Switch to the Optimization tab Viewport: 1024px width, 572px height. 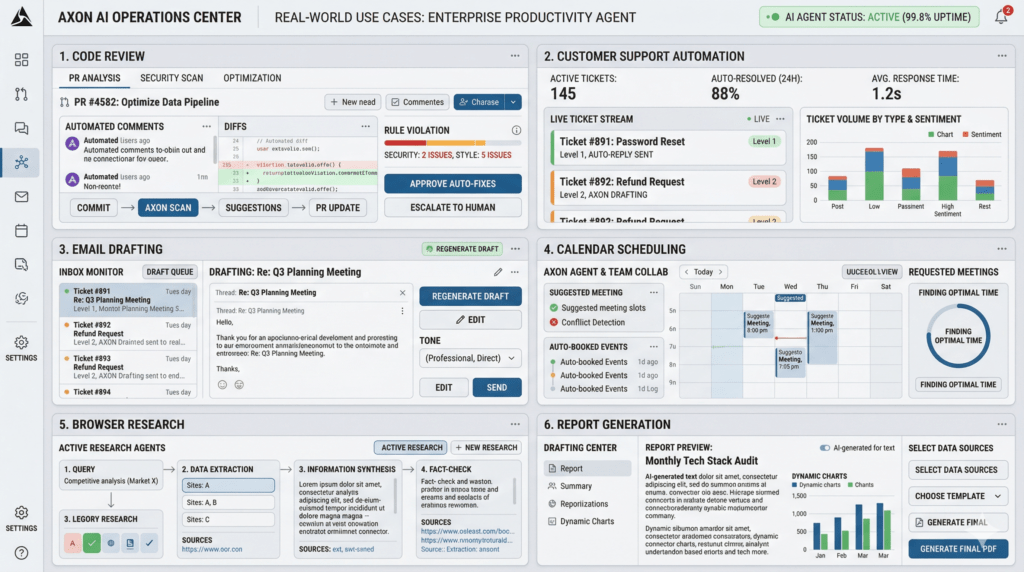point(252,78)
